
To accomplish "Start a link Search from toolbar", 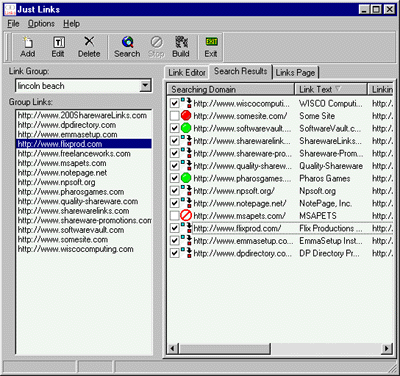I will (x=127, y=47).
